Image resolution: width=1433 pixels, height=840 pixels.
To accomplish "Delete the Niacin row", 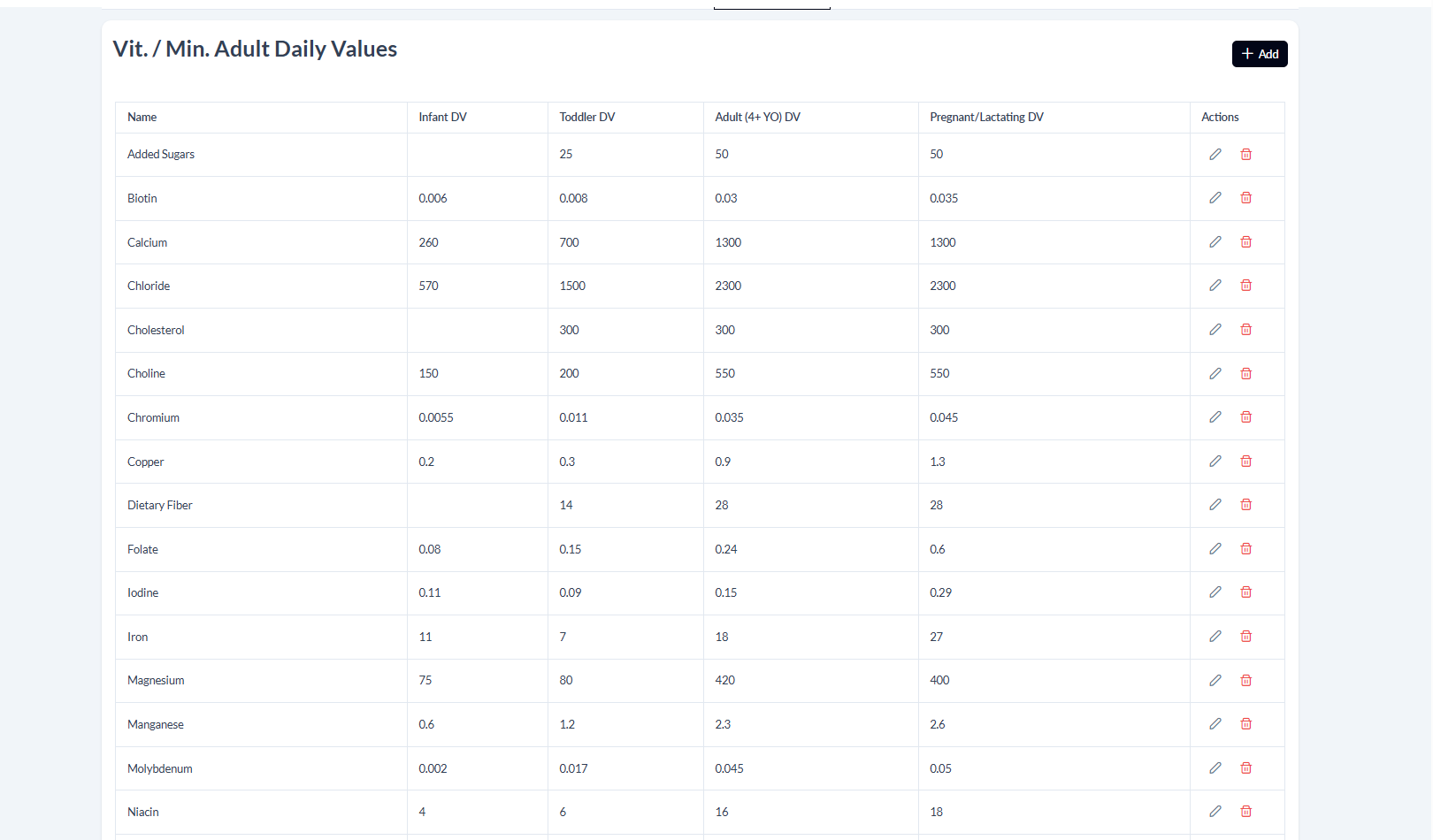I will (x=1246, y=812).
